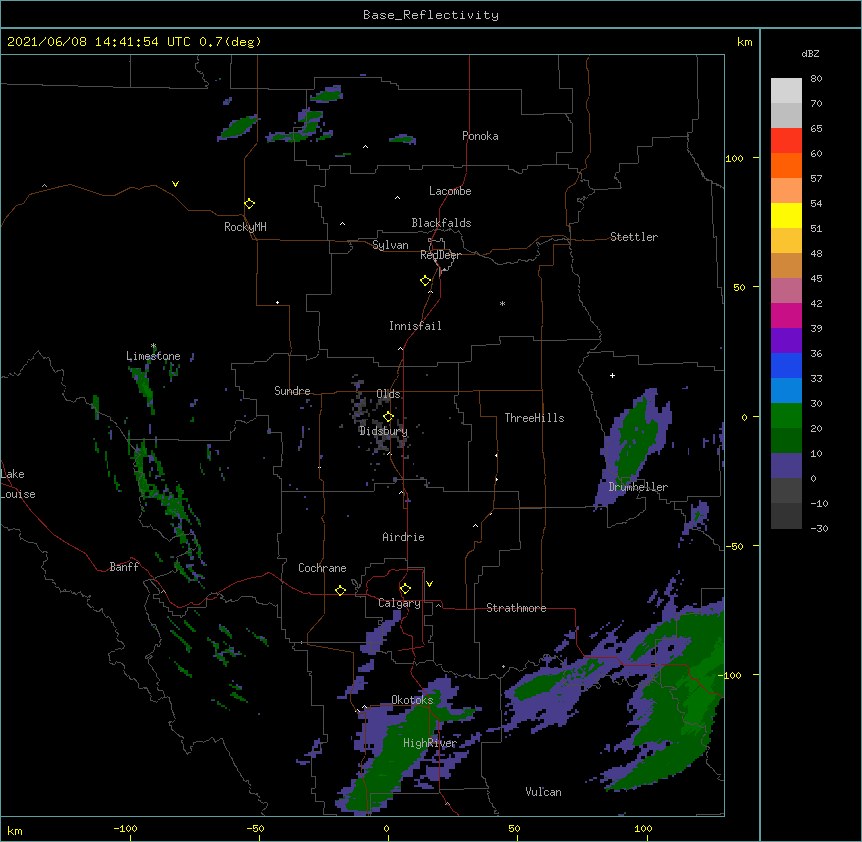The image size is (862, 842).
Task: Click the Okotoks town label
Action: (412, 700)
